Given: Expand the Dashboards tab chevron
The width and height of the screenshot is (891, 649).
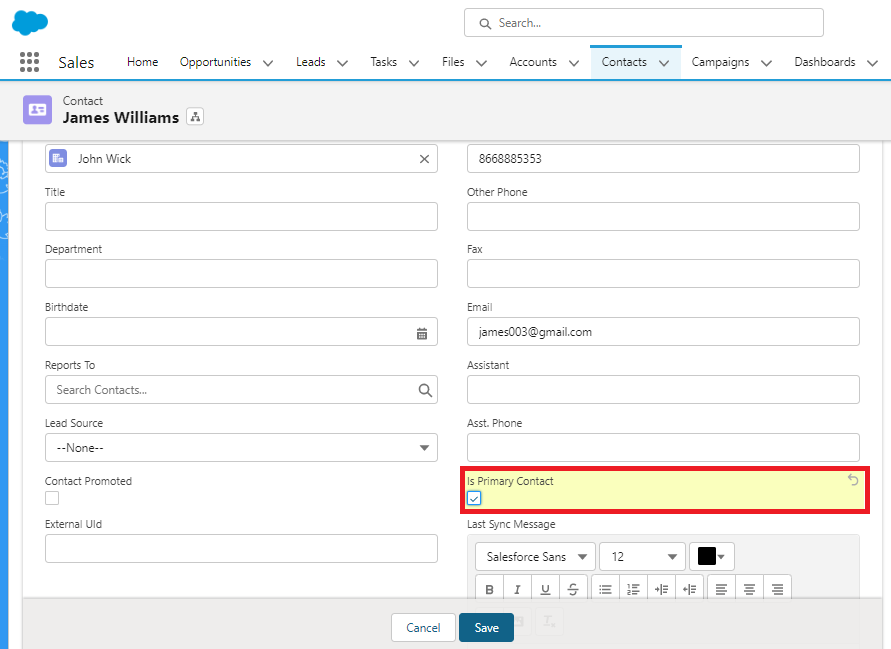Looking at the screenshot, I should pyautogui.click(x=872, y=63).
